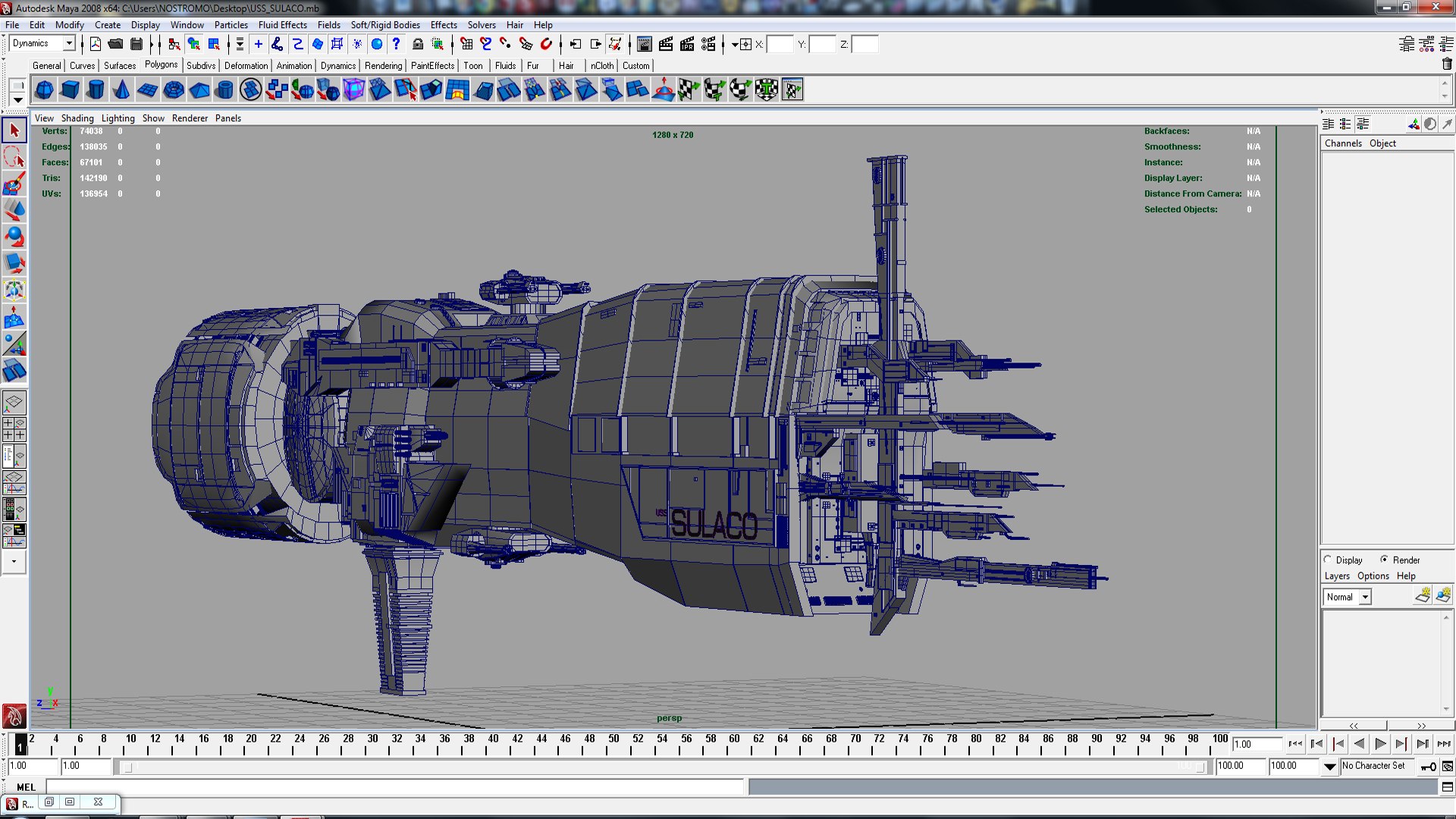
Task: Click the X coordinate input field
Action: pos(780,44)
